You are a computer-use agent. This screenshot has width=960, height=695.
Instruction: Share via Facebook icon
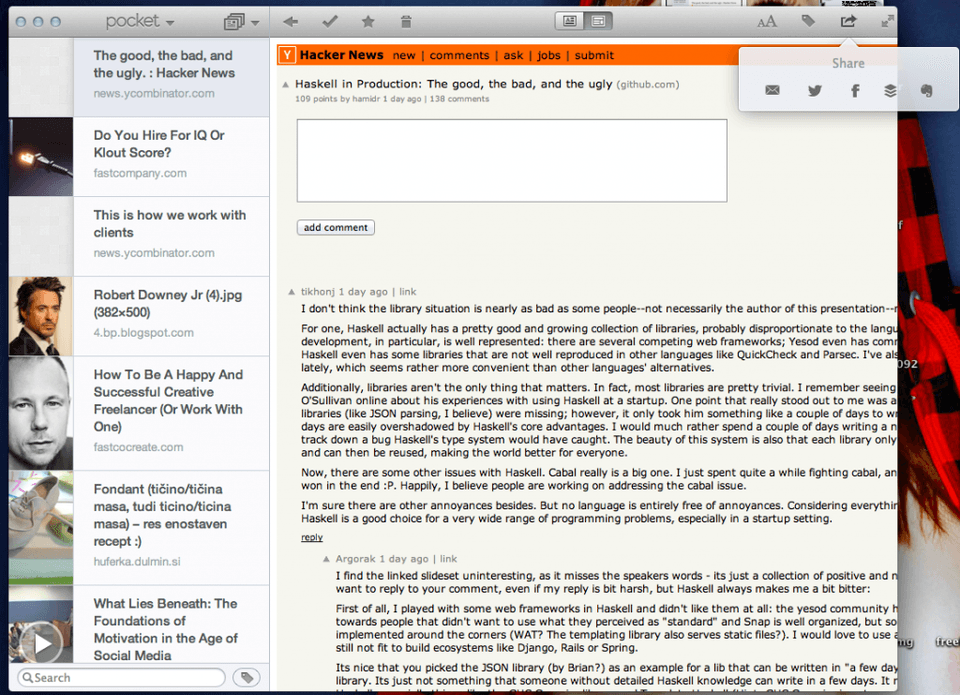[x=855, y=91]
